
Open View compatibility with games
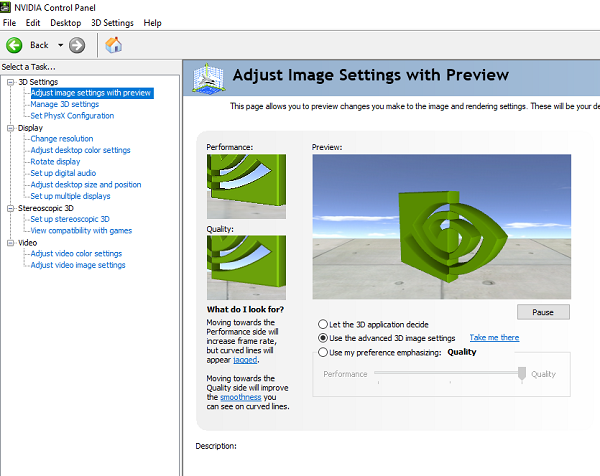[81, 231]
